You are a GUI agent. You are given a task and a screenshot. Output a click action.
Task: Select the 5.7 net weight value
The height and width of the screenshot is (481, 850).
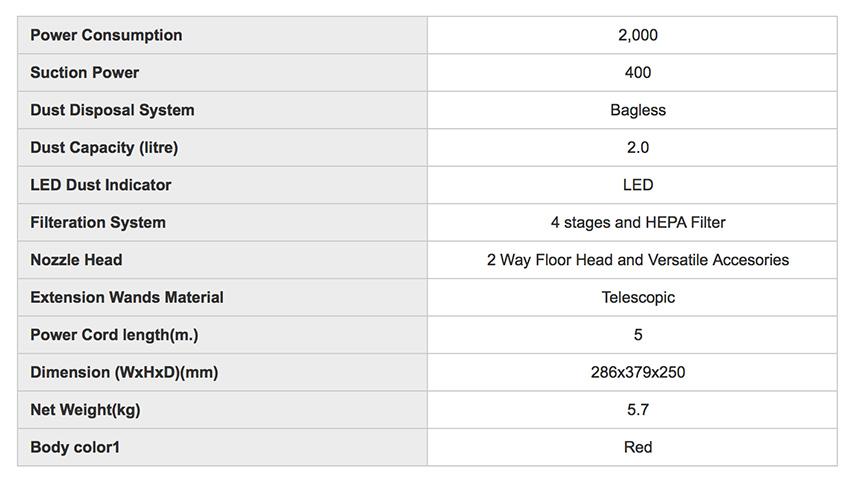point(638,410)
